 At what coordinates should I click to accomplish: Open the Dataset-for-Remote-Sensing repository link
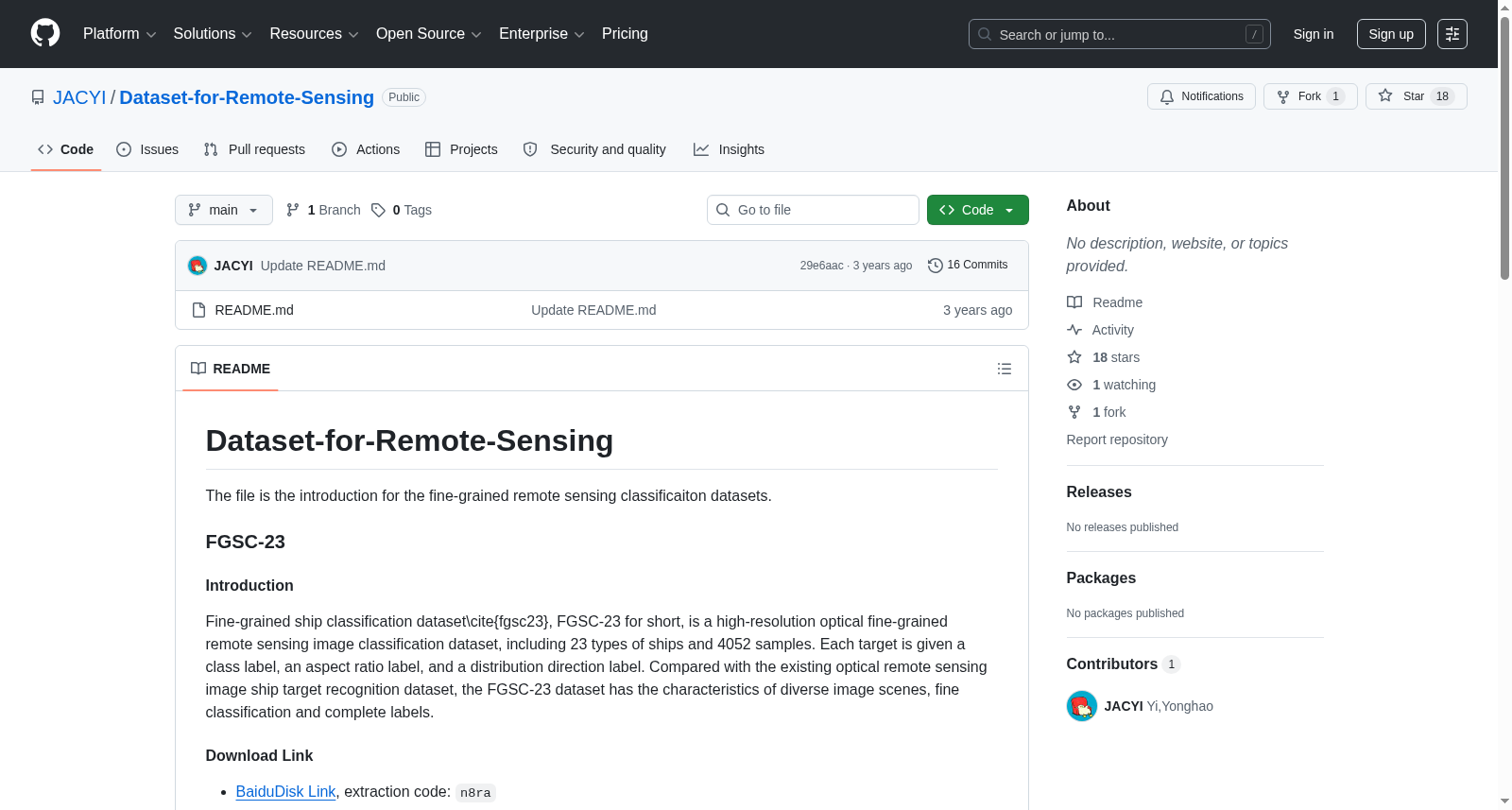tap(247, 97)
